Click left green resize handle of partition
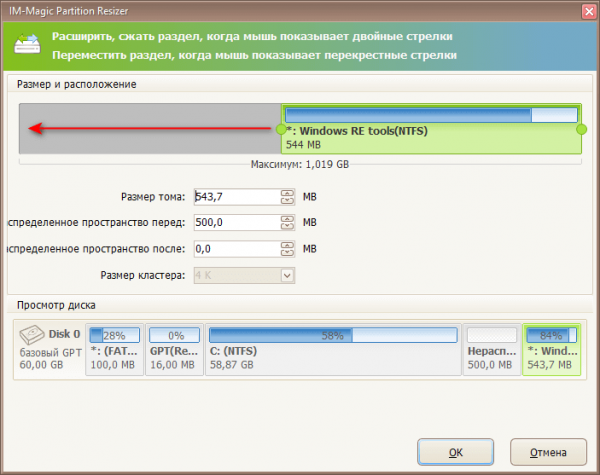 [x=281, y=129]
